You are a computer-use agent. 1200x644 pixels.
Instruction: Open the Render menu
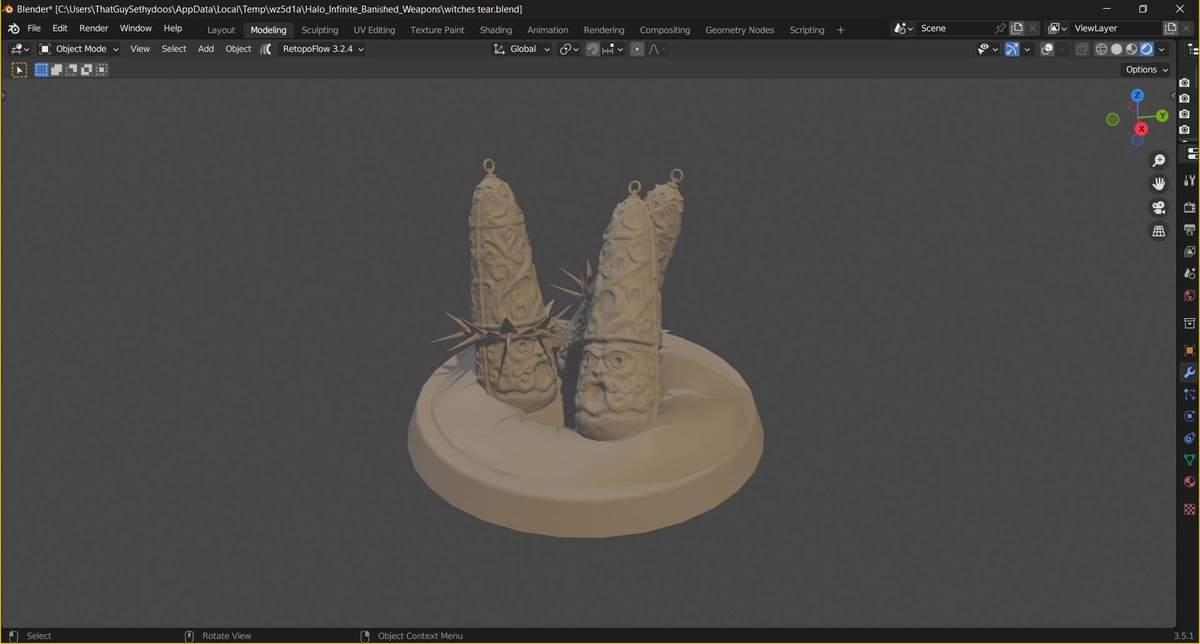pyautogui.click(x=94, y=29)
